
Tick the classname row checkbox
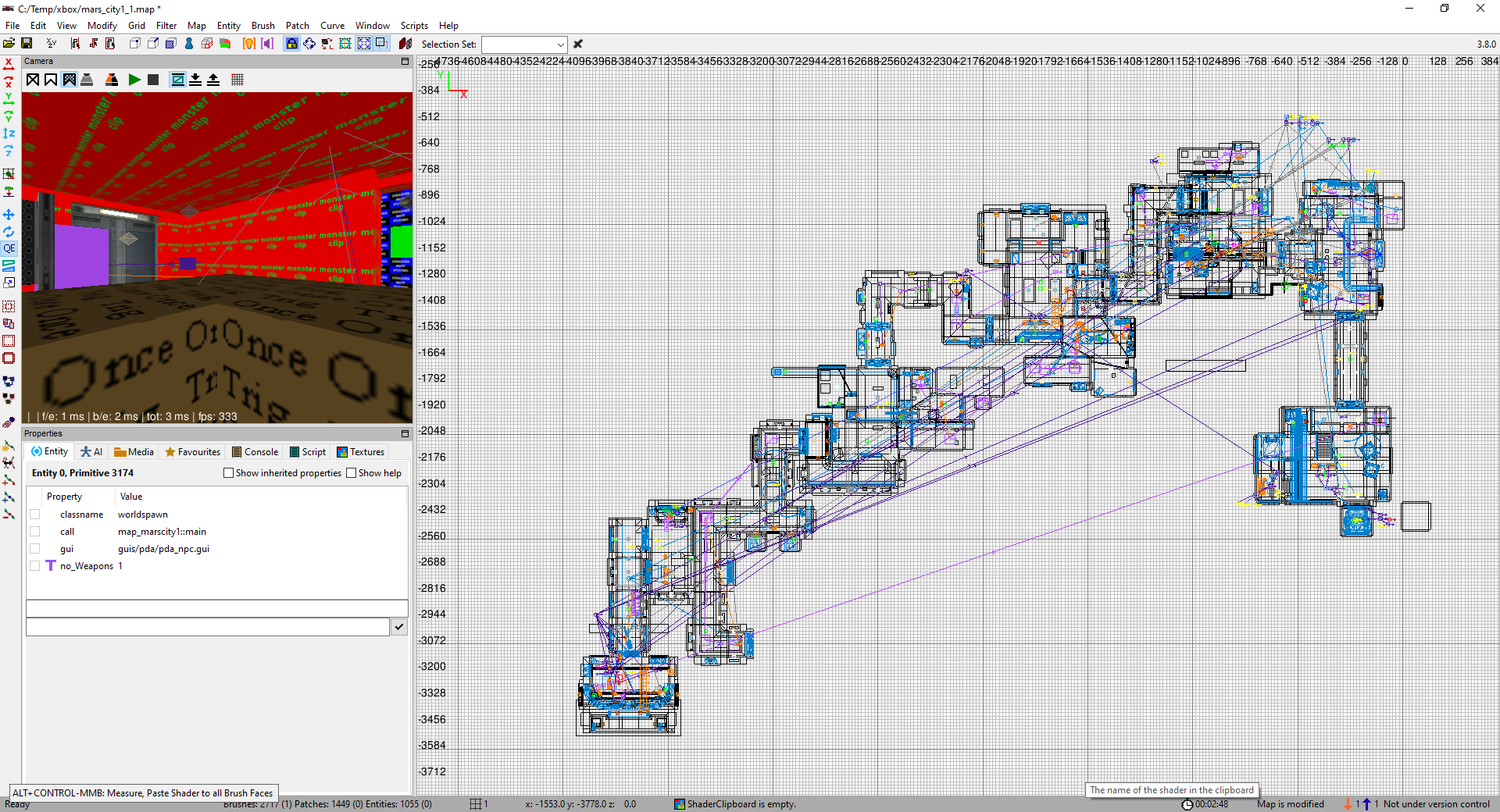point(35,515)
